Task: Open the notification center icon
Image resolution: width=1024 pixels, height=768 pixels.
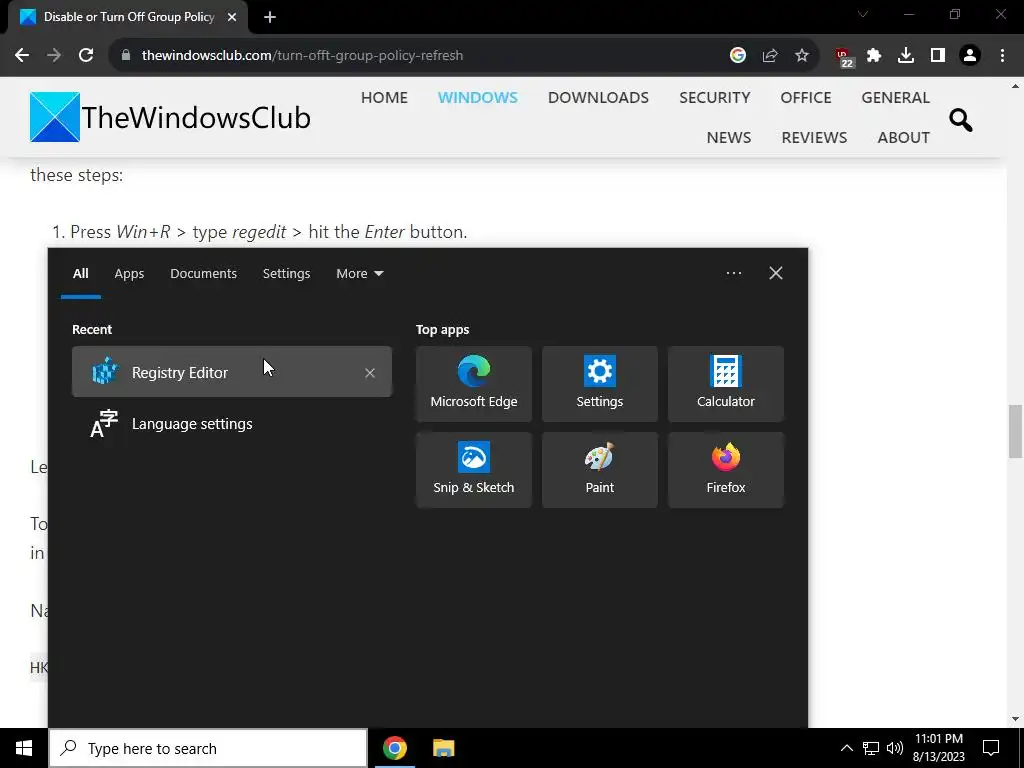Action: tap(991, 748)
